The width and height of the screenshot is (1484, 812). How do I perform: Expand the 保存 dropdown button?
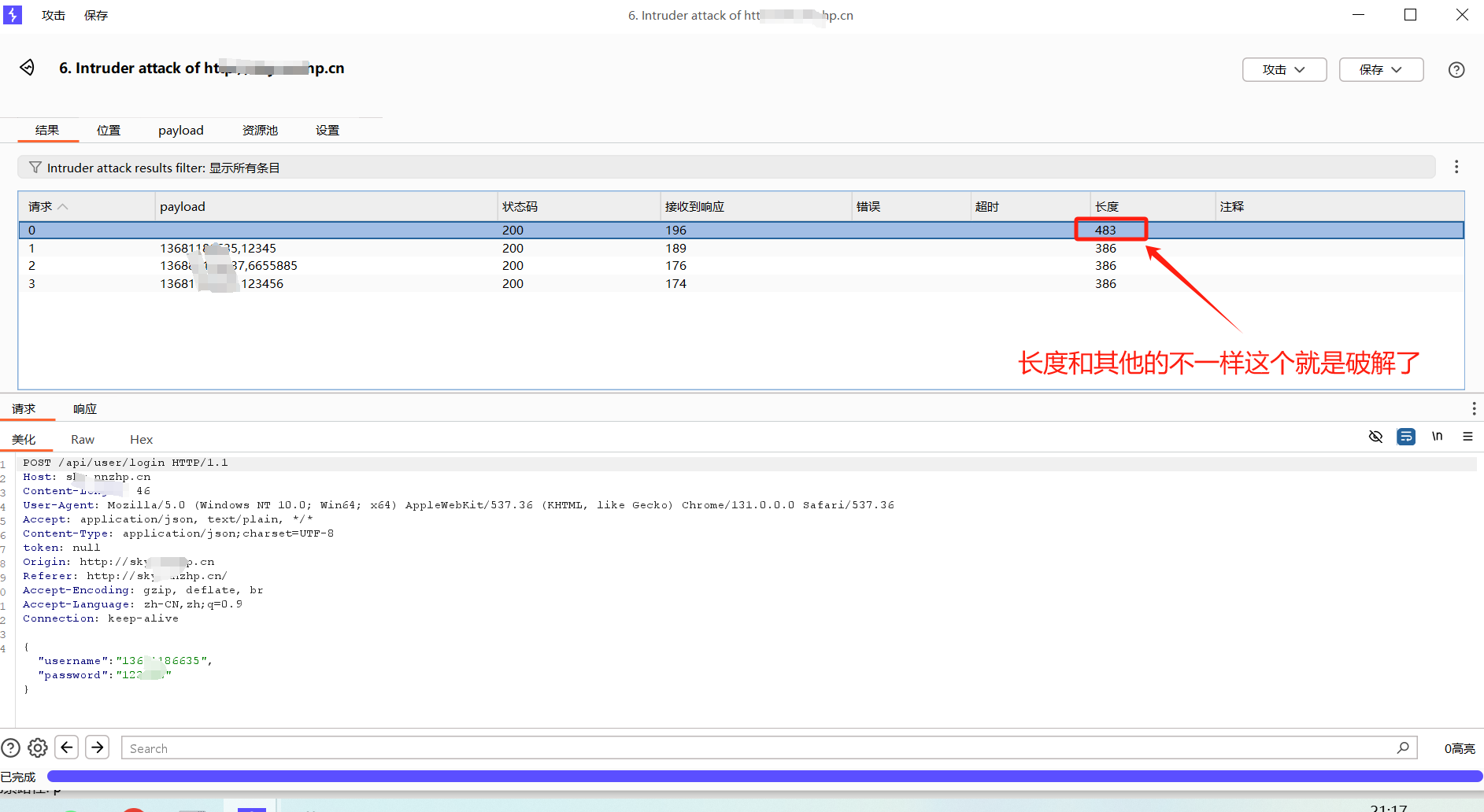pyautogui.click(x=1381, y=69)
